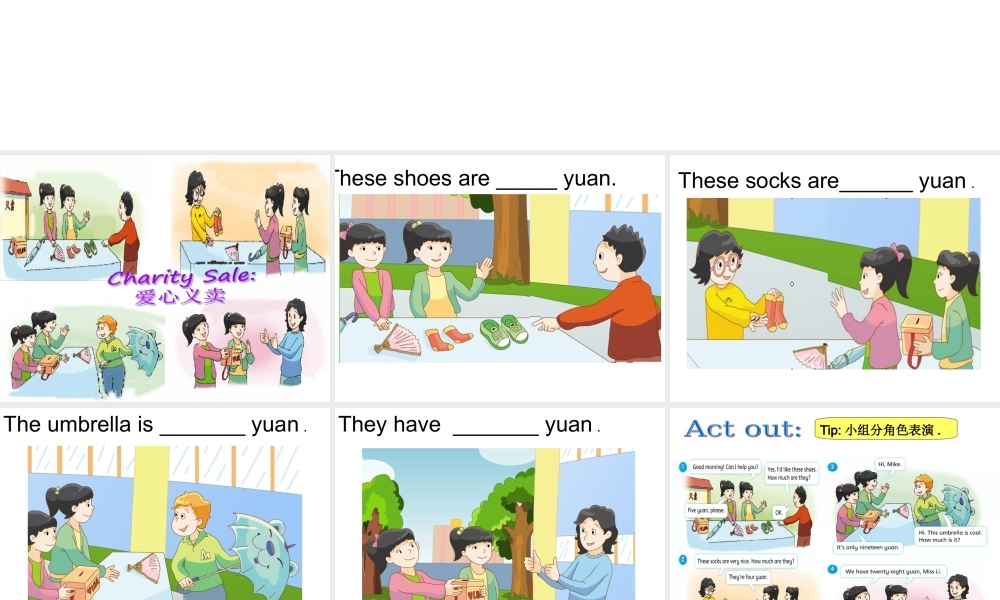Click the "Good morning! Can I help you?" bubble
1000x600 pixels.
[x=725, y=467]
